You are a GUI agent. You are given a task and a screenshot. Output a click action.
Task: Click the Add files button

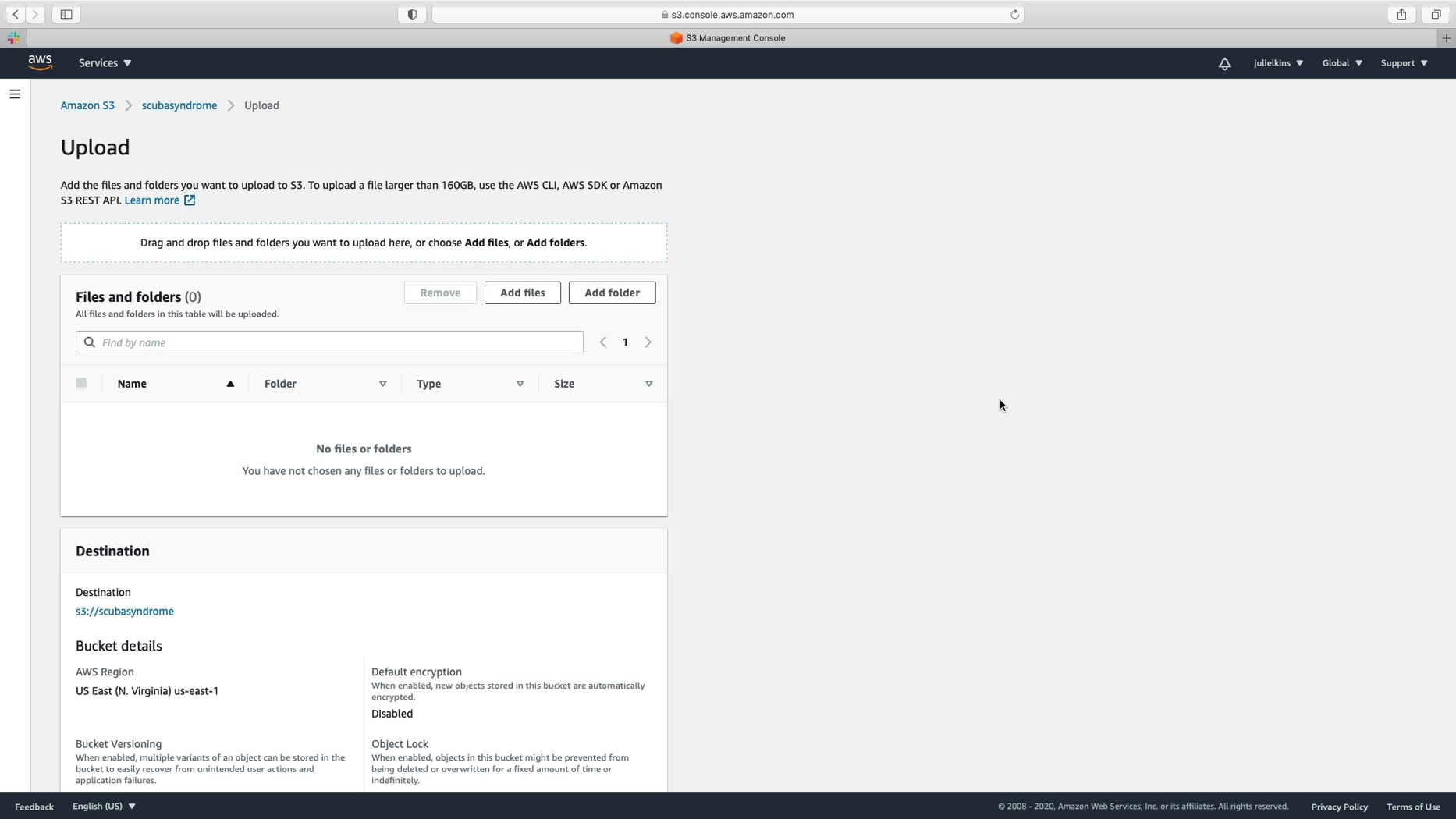click(x=523, y=292)
